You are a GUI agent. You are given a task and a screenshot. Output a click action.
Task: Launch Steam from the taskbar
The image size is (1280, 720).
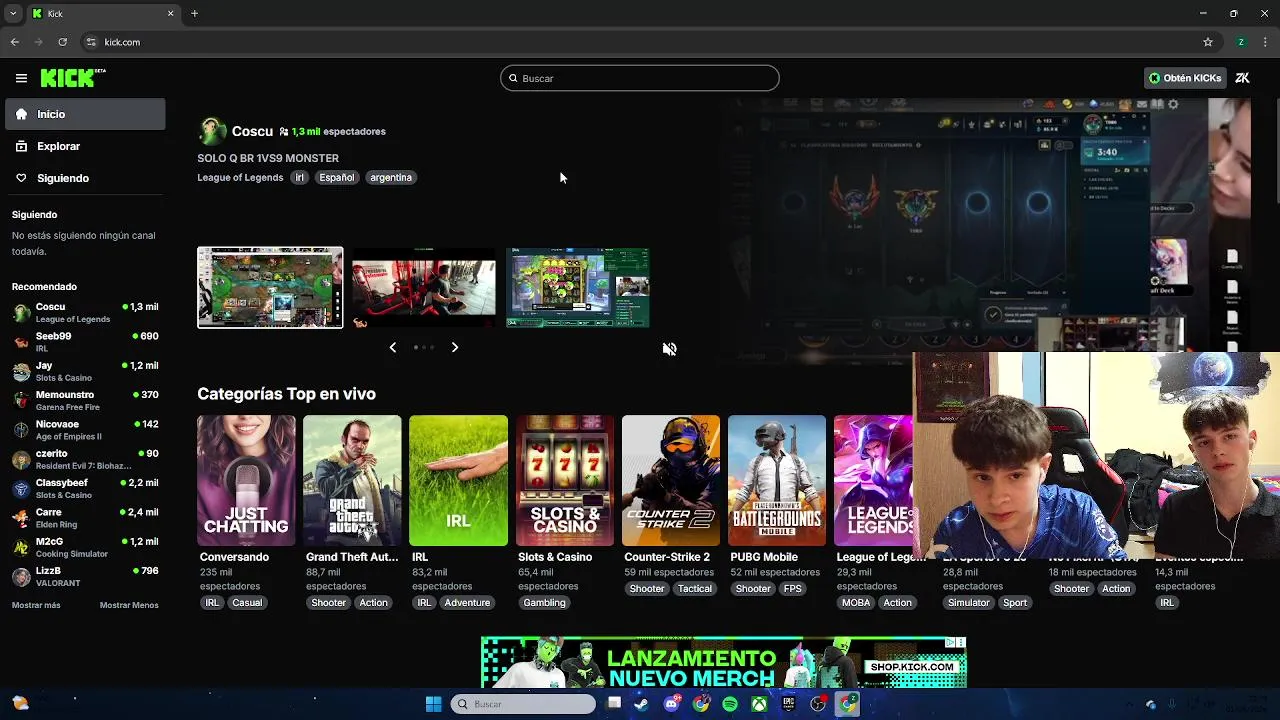(641, 704)
